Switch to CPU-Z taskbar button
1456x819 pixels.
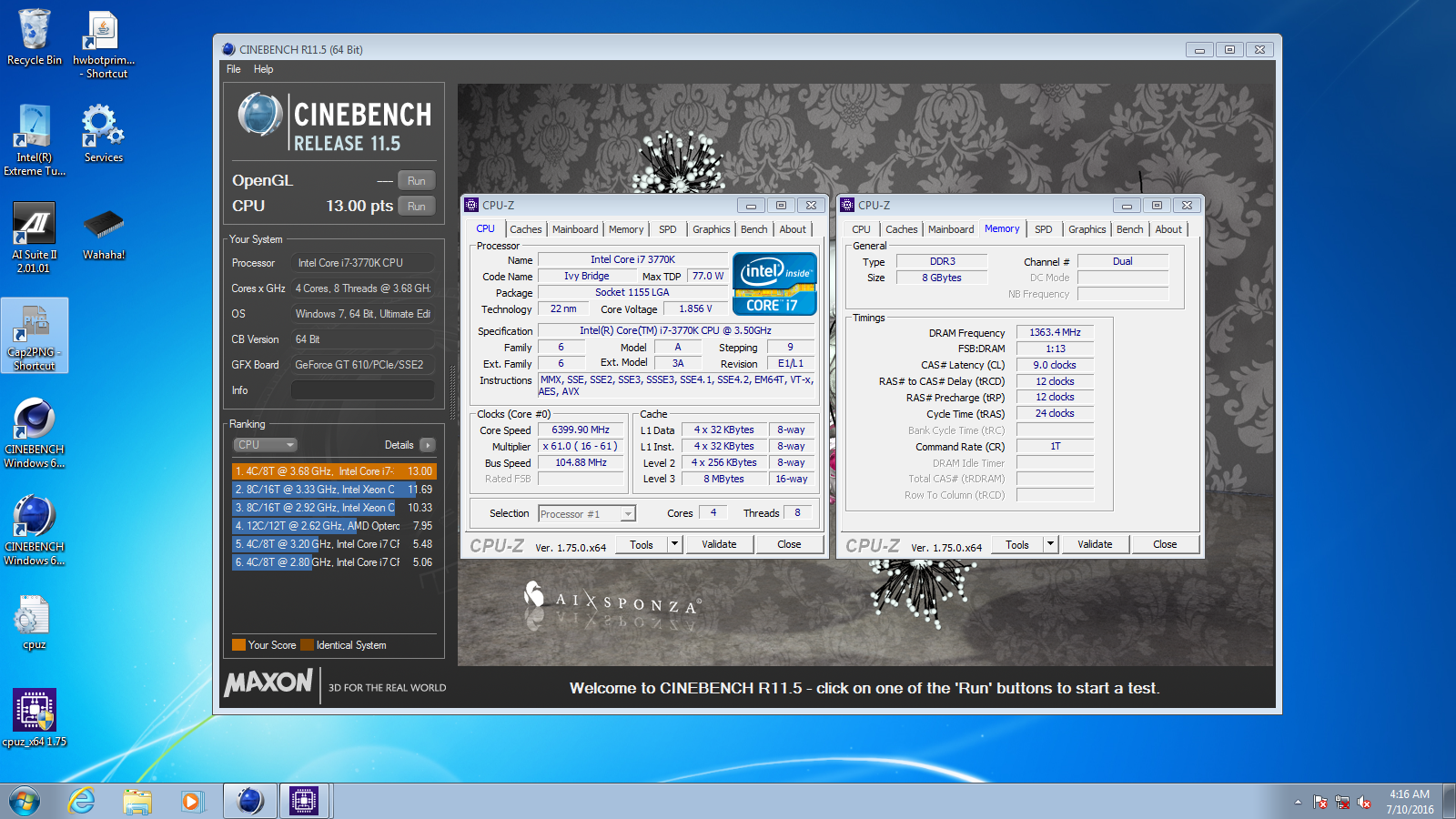[x=304, y=801]
